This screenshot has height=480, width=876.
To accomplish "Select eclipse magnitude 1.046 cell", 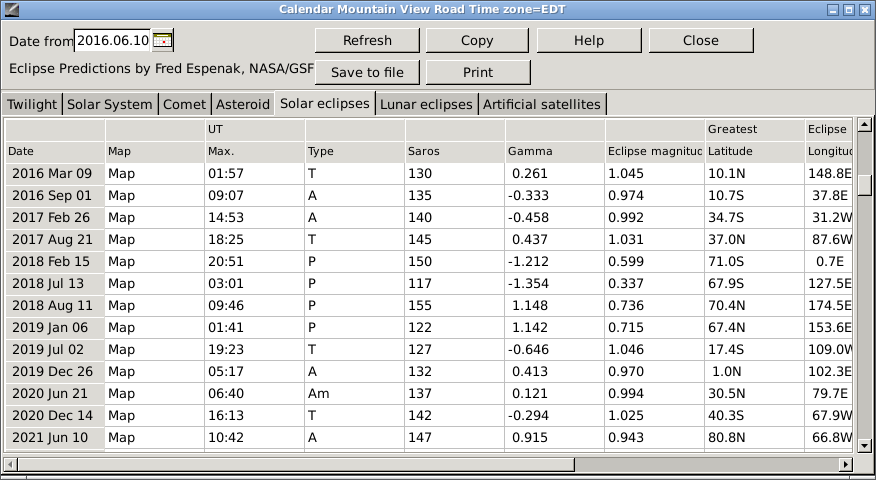I will click(x=654, y=350).
